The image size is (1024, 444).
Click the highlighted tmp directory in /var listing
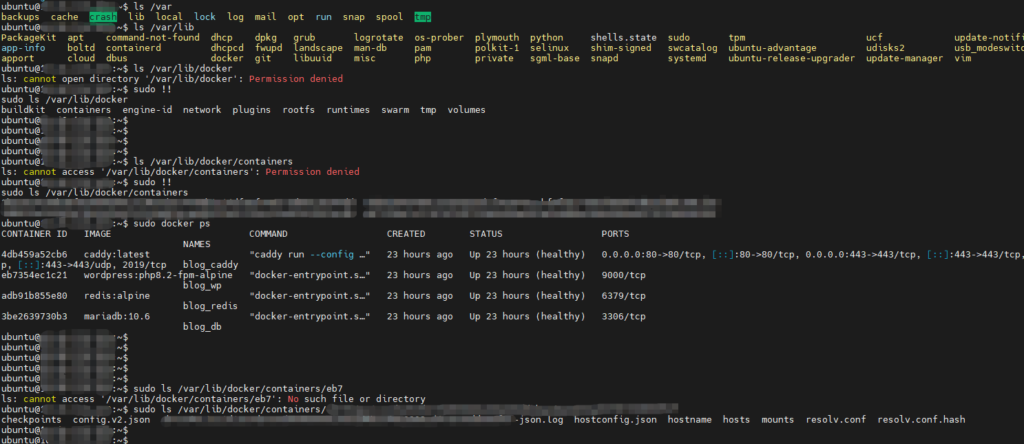(423, 18)
